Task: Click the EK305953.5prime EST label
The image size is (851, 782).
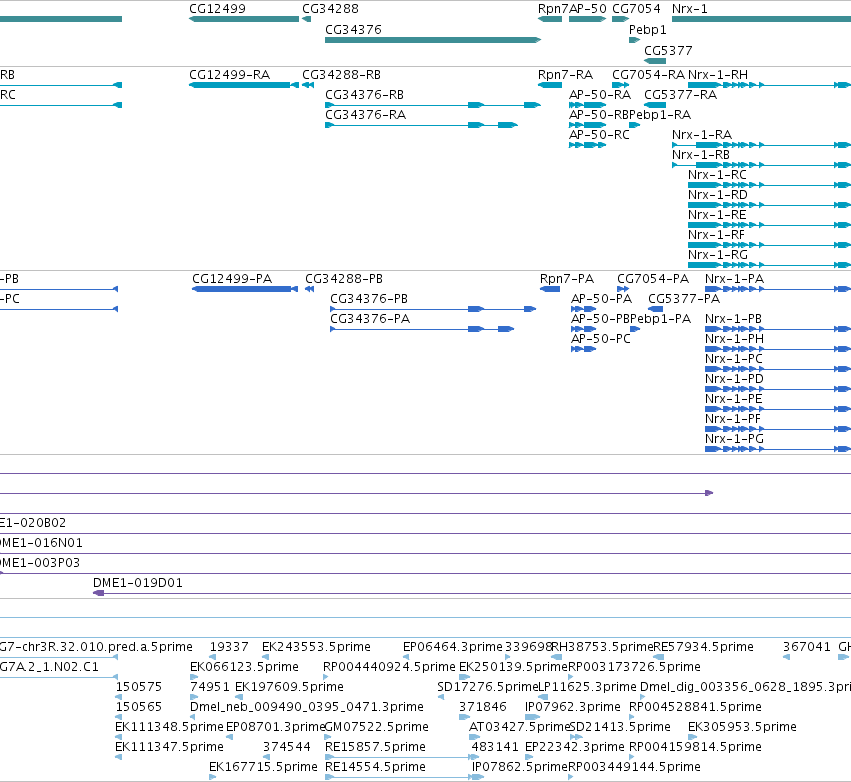Action: [x=742, y=727]
